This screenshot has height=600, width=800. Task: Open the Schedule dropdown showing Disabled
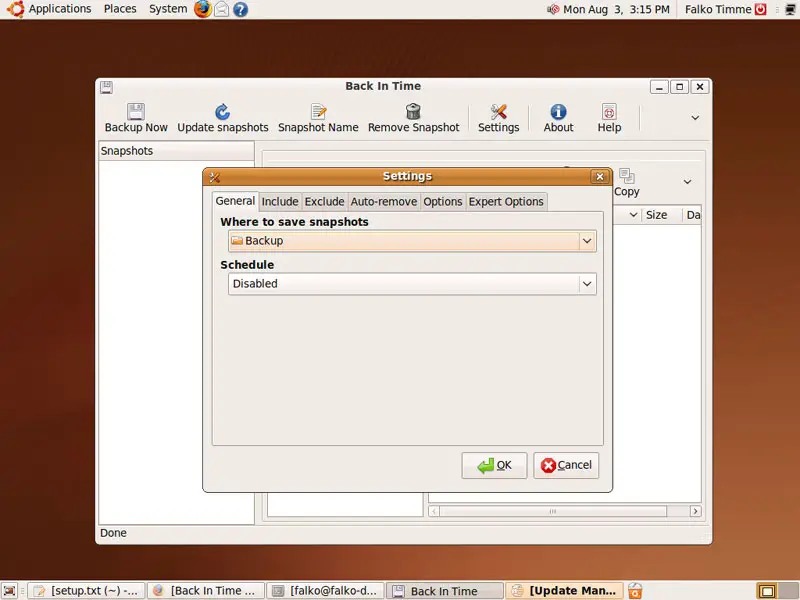point(587,284)
